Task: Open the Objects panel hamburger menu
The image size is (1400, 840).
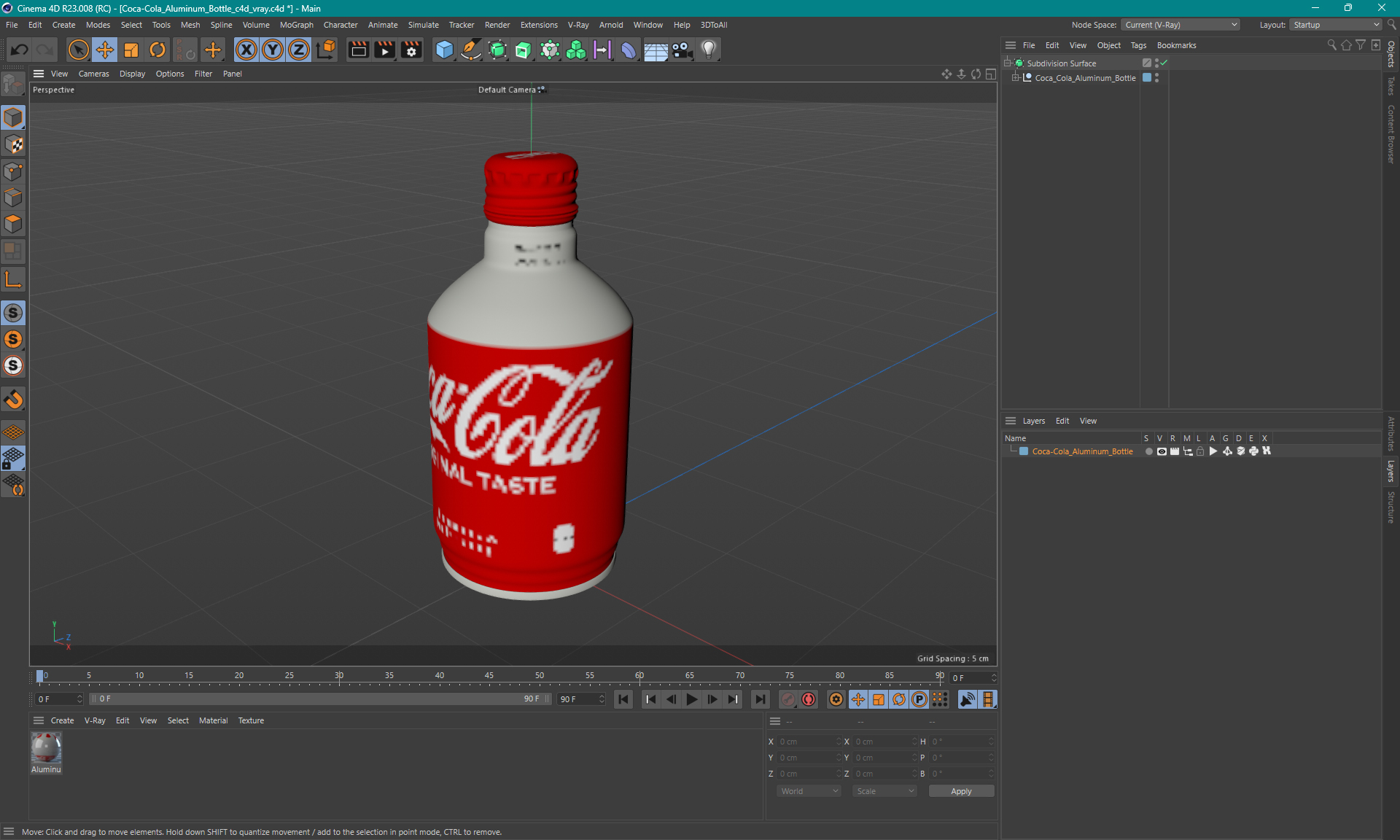Action: 1011,45
